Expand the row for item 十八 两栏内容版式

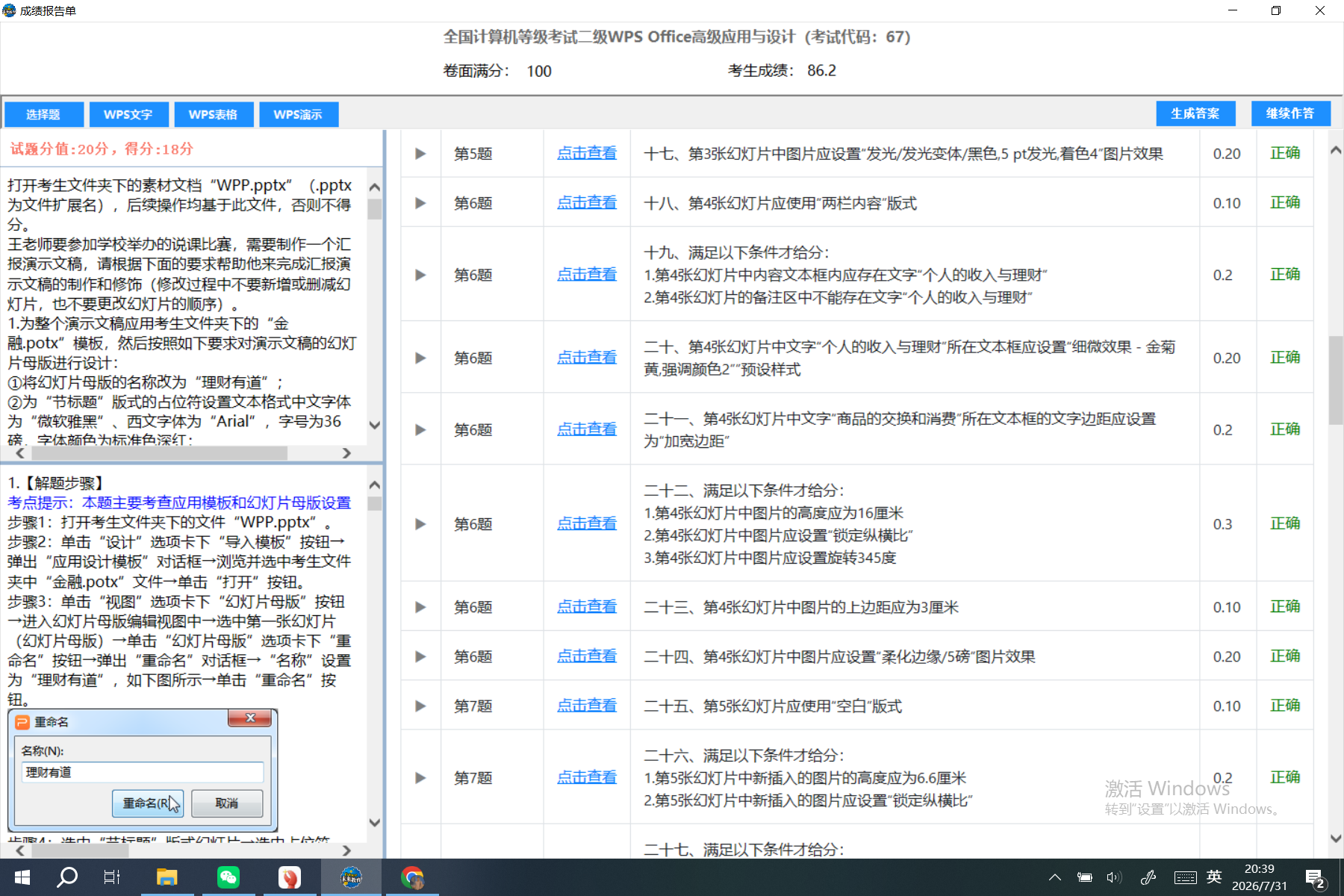[420, 203]
